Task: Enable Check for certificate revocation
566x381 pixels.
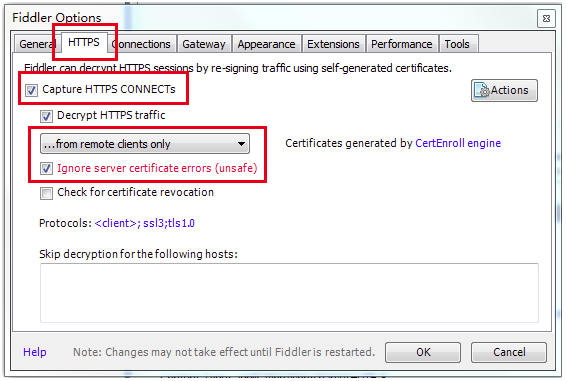Action: click(46, 193)
